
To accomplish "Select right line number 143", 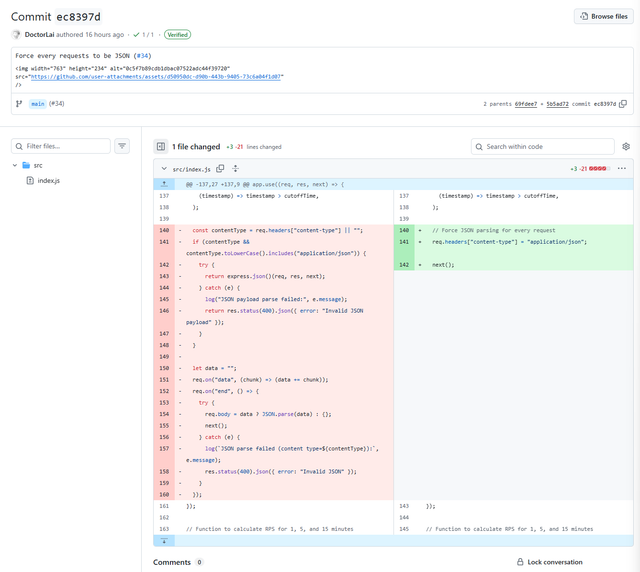I will (x=404, y=506).
